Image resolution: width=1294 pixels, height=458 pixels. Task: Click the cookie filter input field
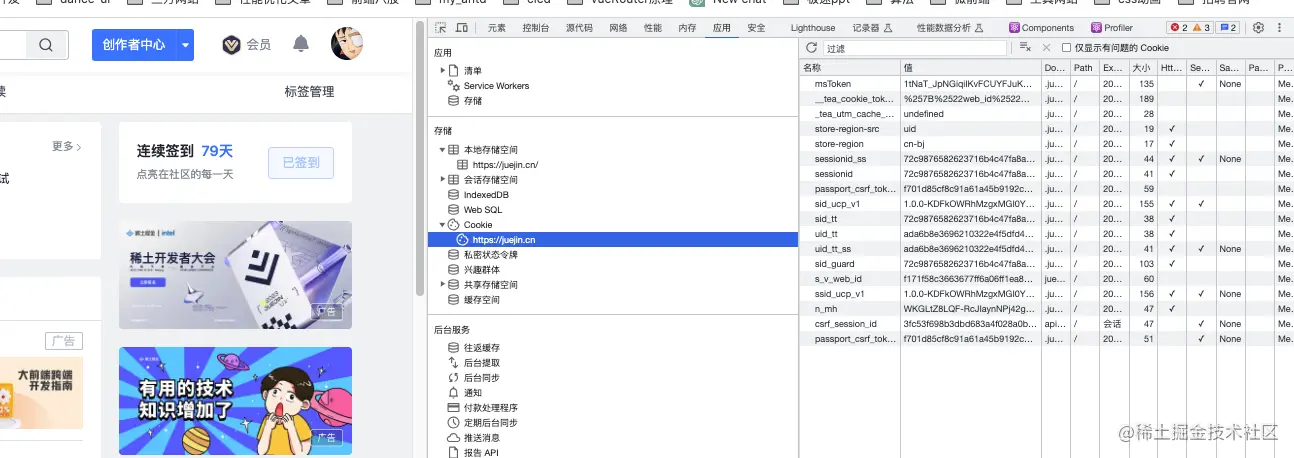[x=916, y=48]
